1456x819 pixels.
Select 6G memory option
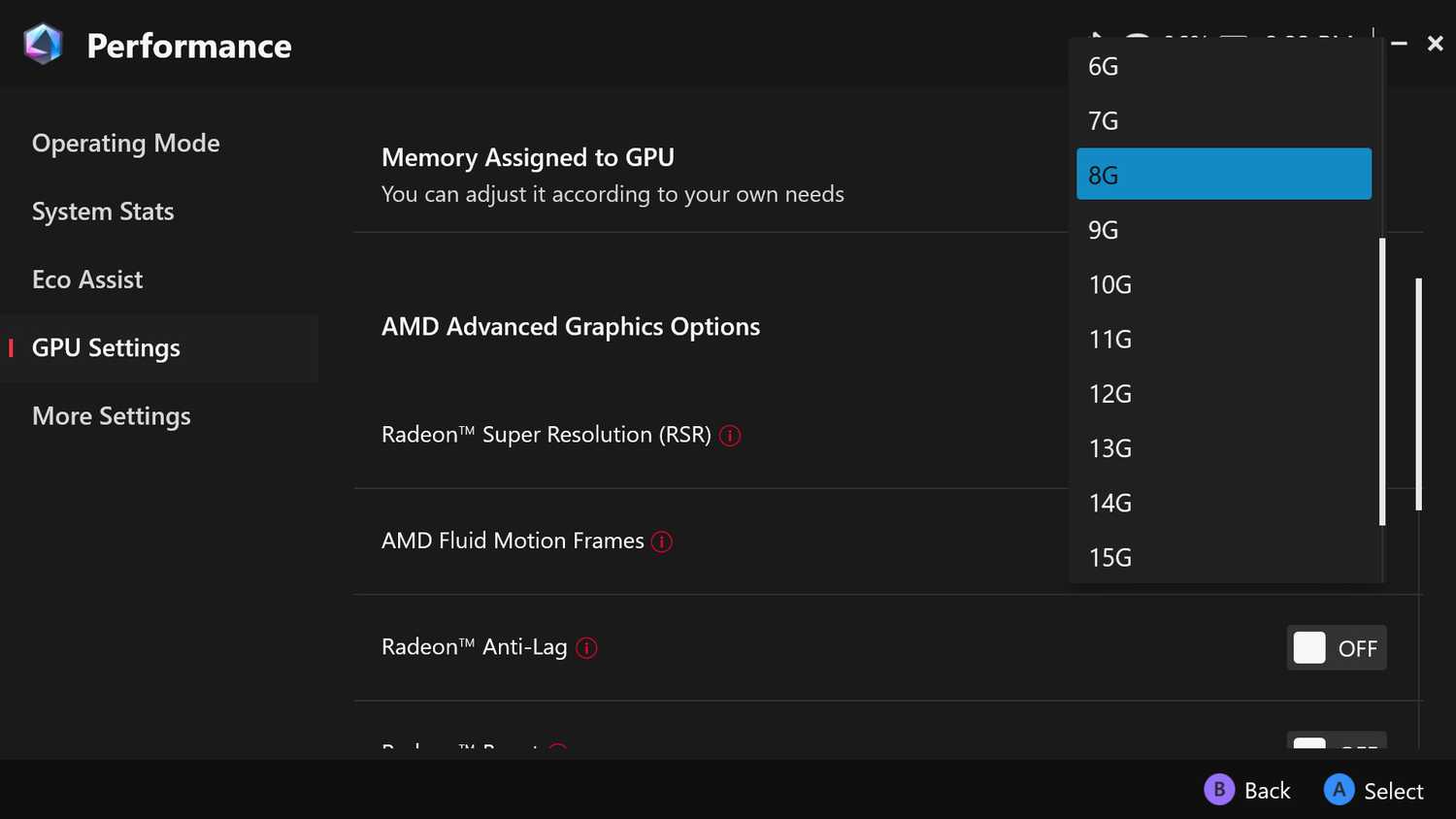click(x=1223, y=66)
